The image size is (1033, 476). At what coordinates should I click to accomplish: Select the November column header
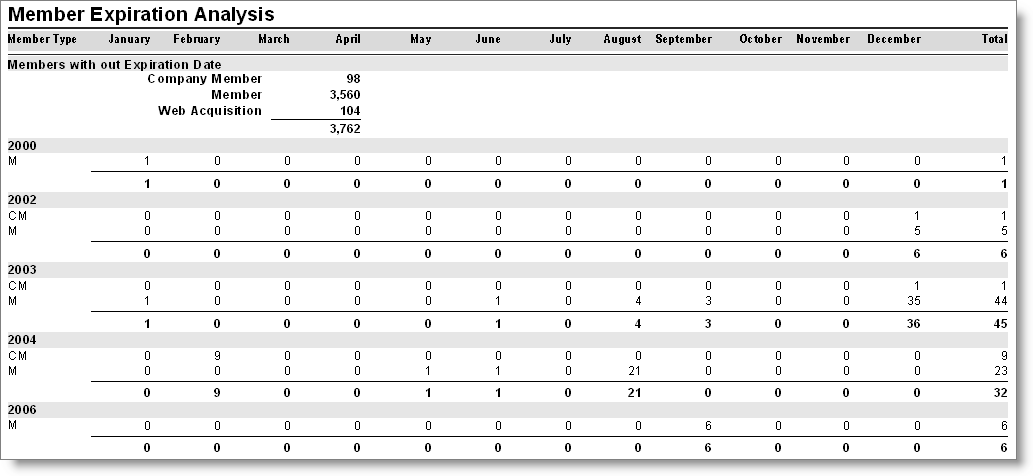(824, 39)
